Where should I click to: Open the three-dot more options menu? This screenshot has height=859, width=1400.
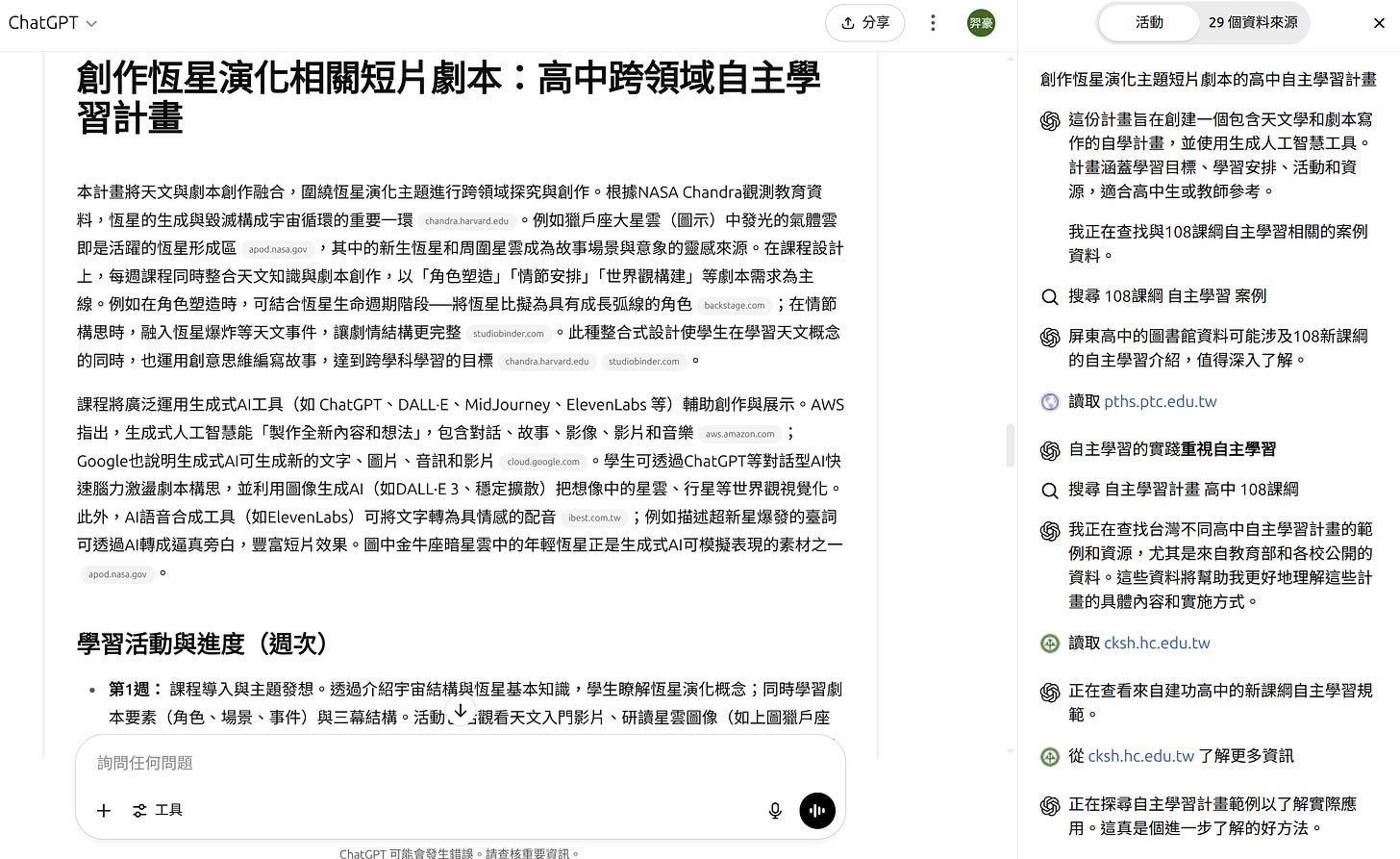click(933, 23)
